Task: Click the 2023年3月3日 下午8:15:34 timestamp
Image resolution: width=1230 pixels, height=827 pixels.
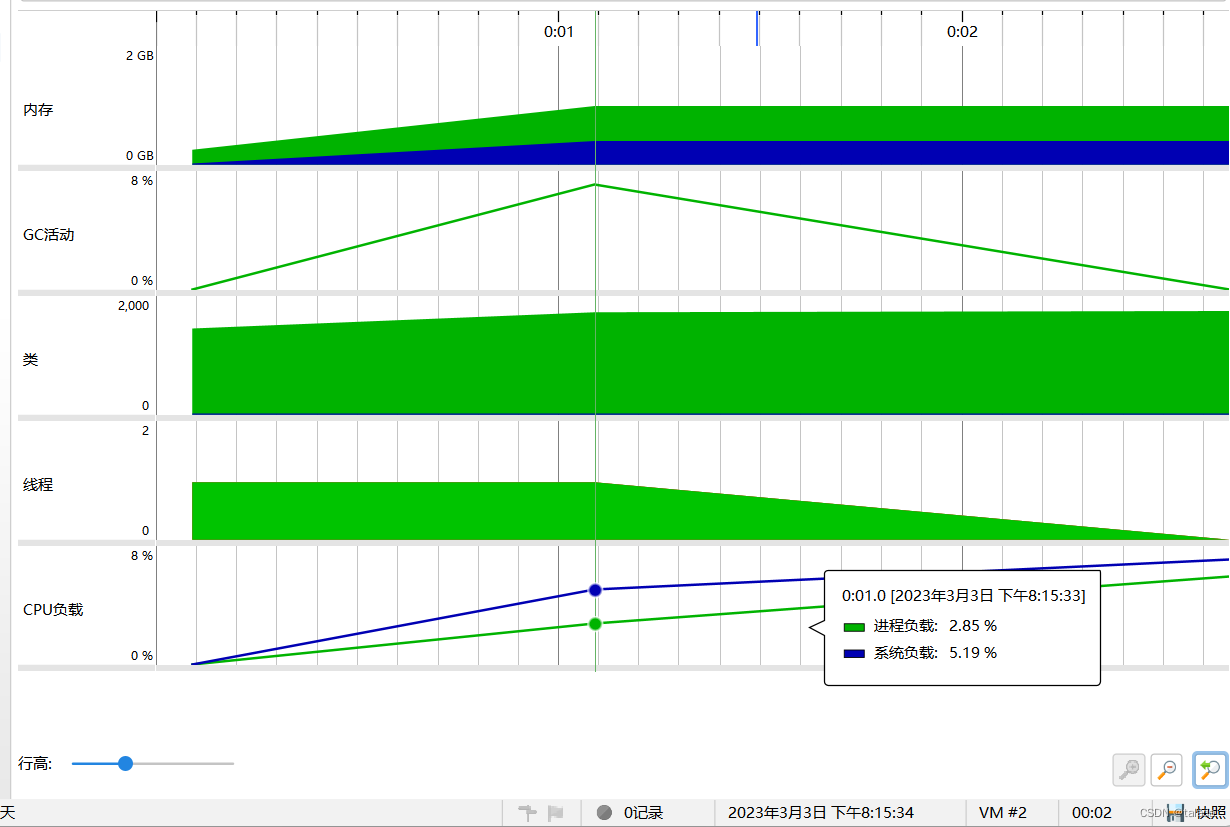Action: pyautogui.click(x=820, y=813)
